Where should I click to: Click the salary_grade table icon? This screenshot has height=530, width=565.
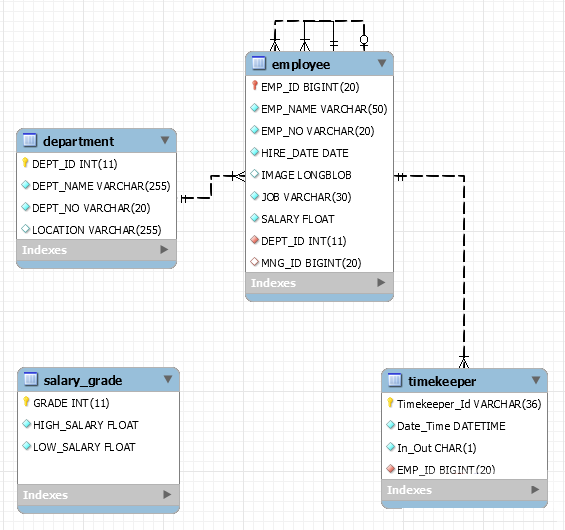(x=31, y=379)
